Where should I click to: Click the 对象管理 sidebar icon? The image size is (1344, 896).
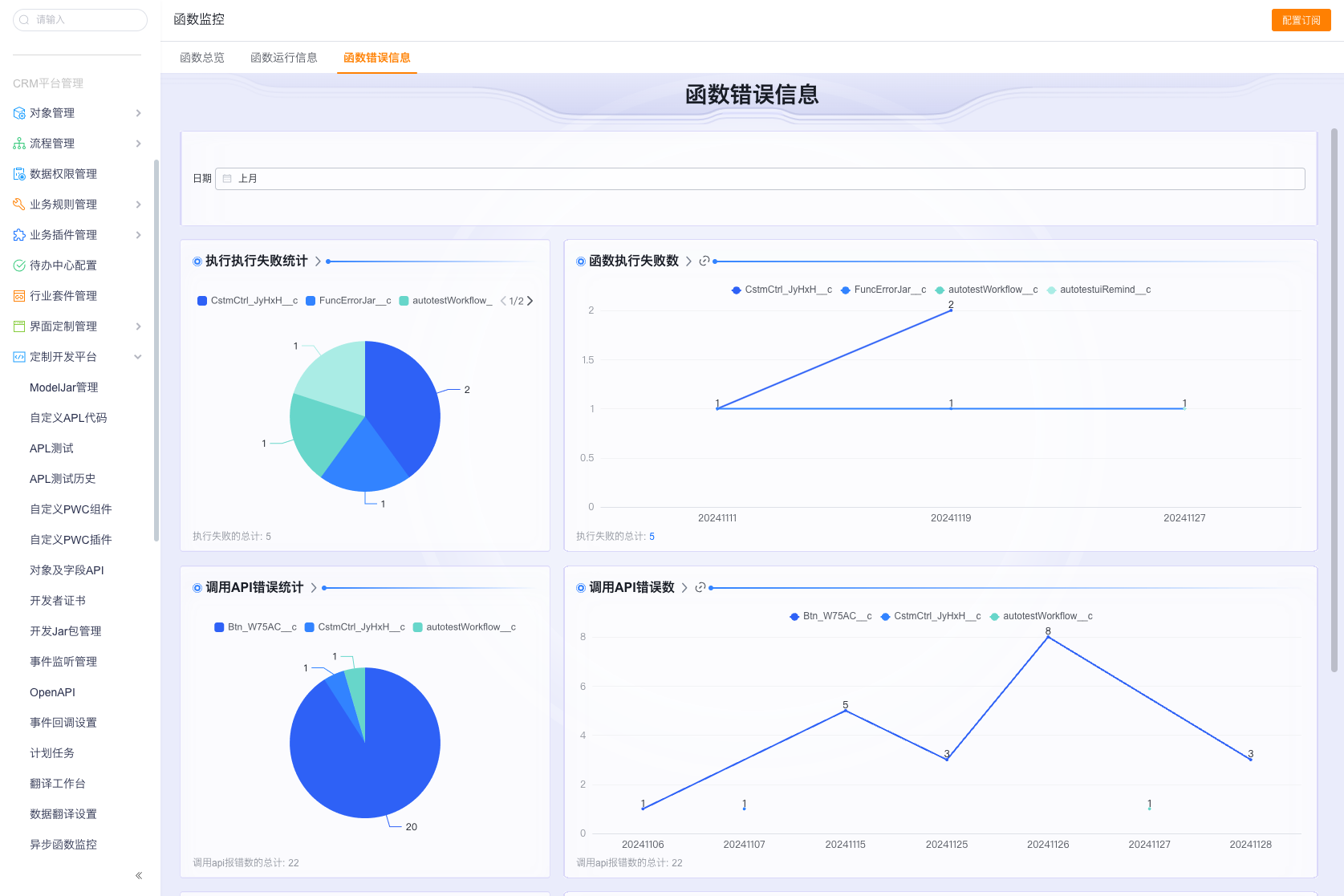[x=19, y=113]
